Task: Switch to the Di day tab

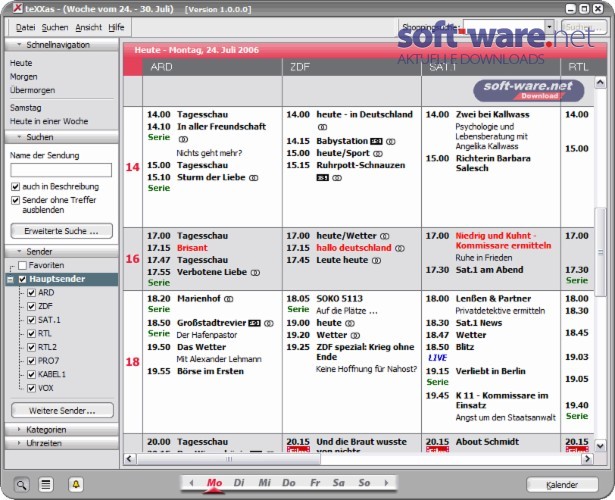Action: pos(239,483)
